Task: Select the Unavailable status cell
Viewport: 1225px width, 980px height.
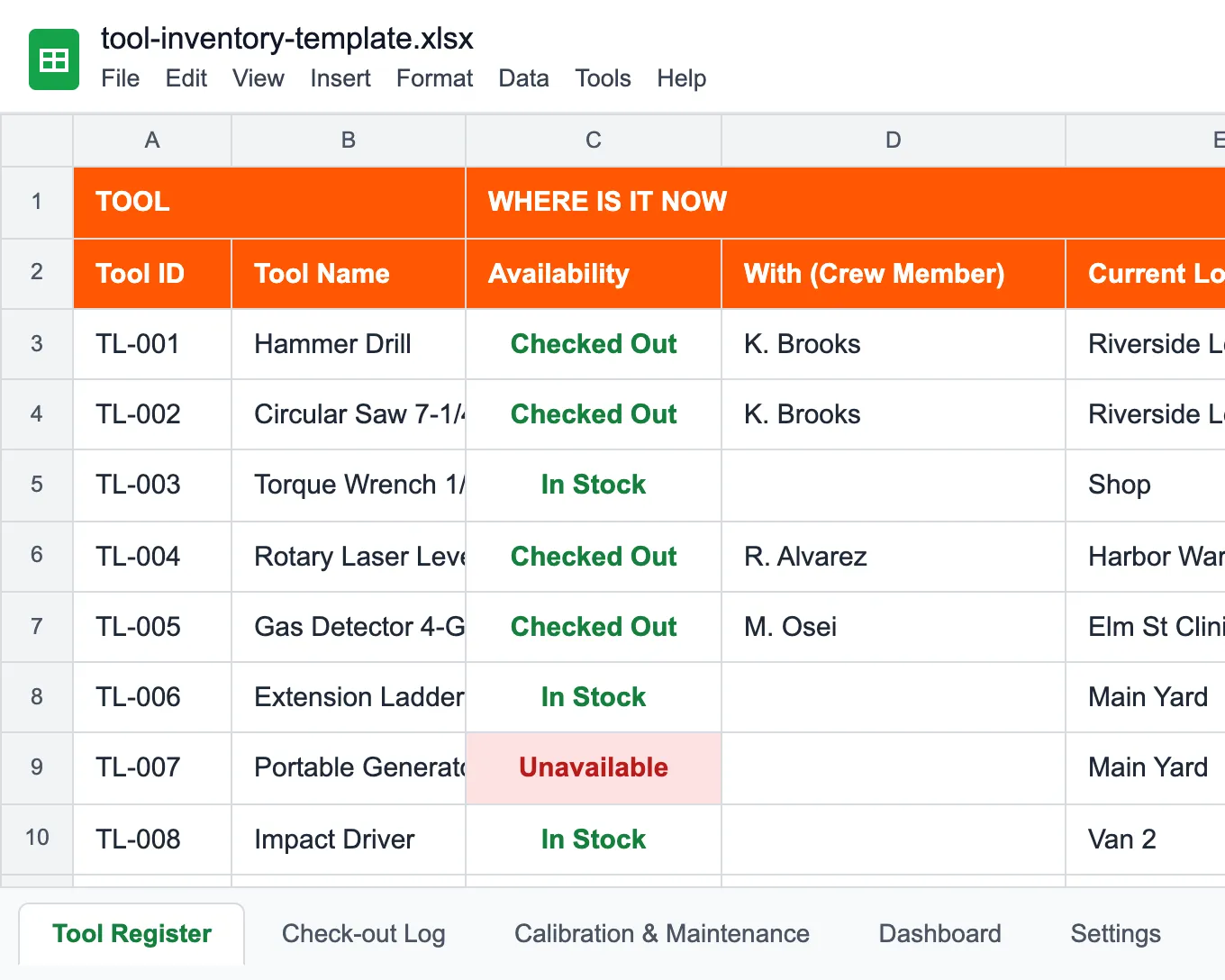Action: click(x=594, y=767)
